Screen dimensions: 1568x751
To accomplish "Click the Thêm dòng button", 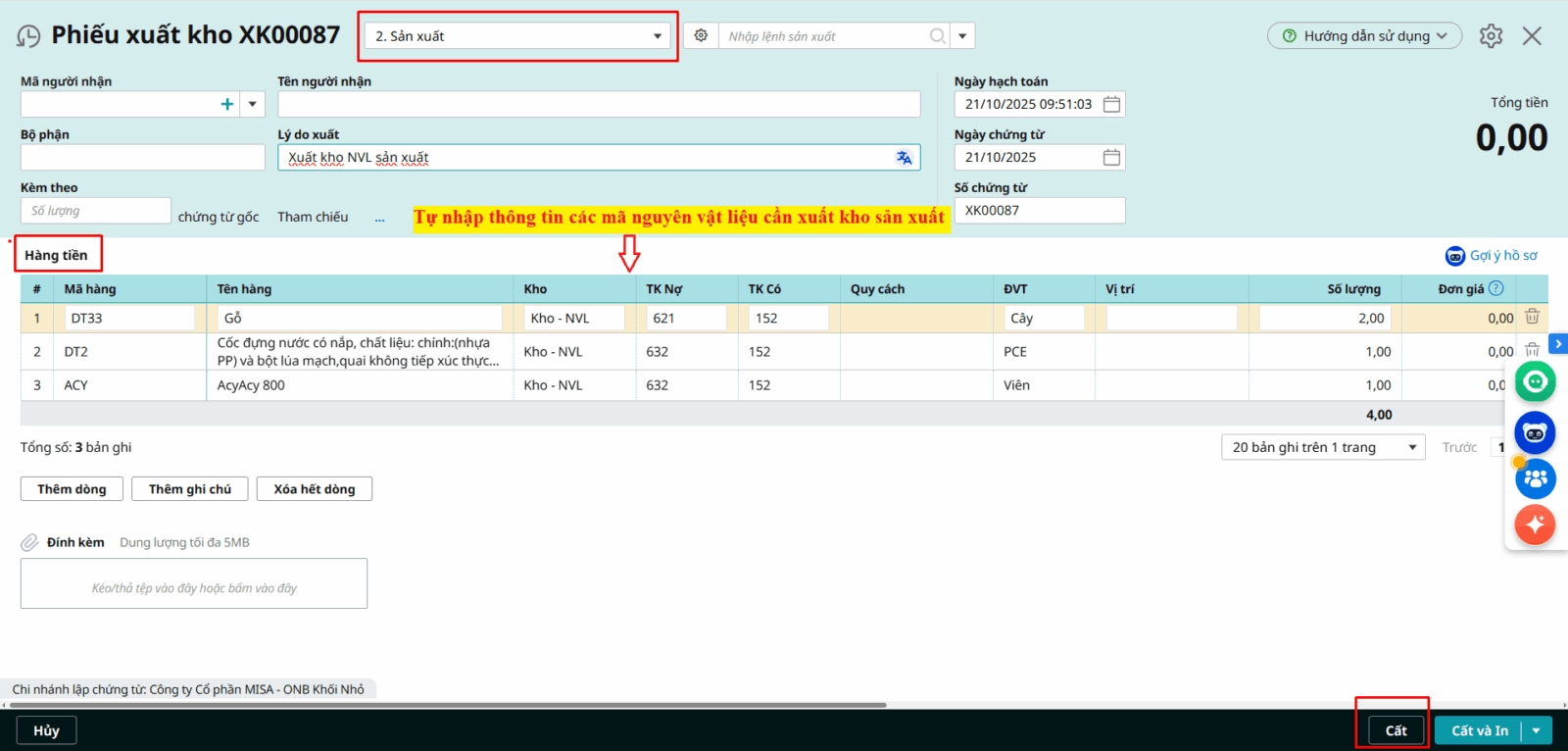I will click(x=72, y=489).
